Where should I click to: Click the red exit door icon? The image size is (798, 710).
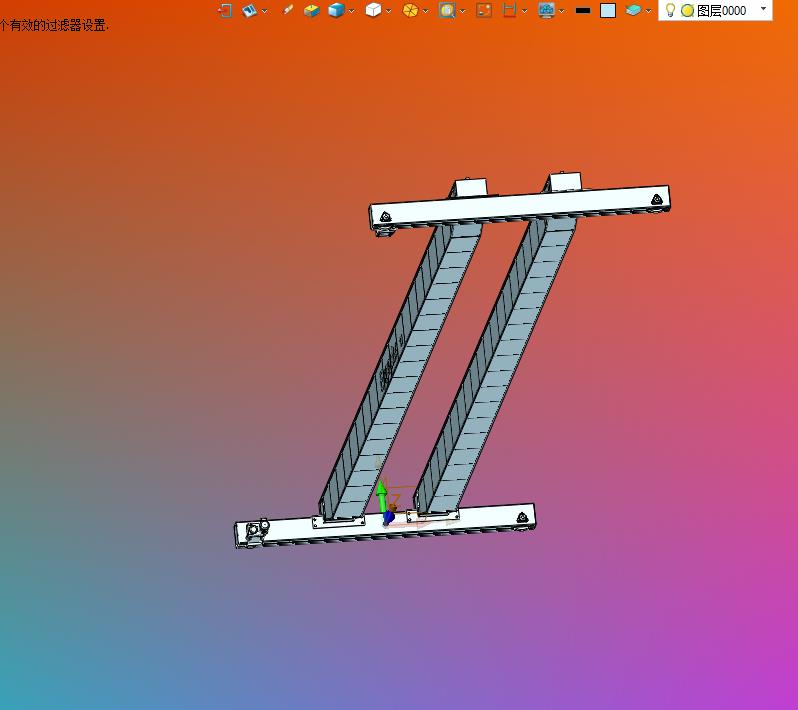pos(225,10)
